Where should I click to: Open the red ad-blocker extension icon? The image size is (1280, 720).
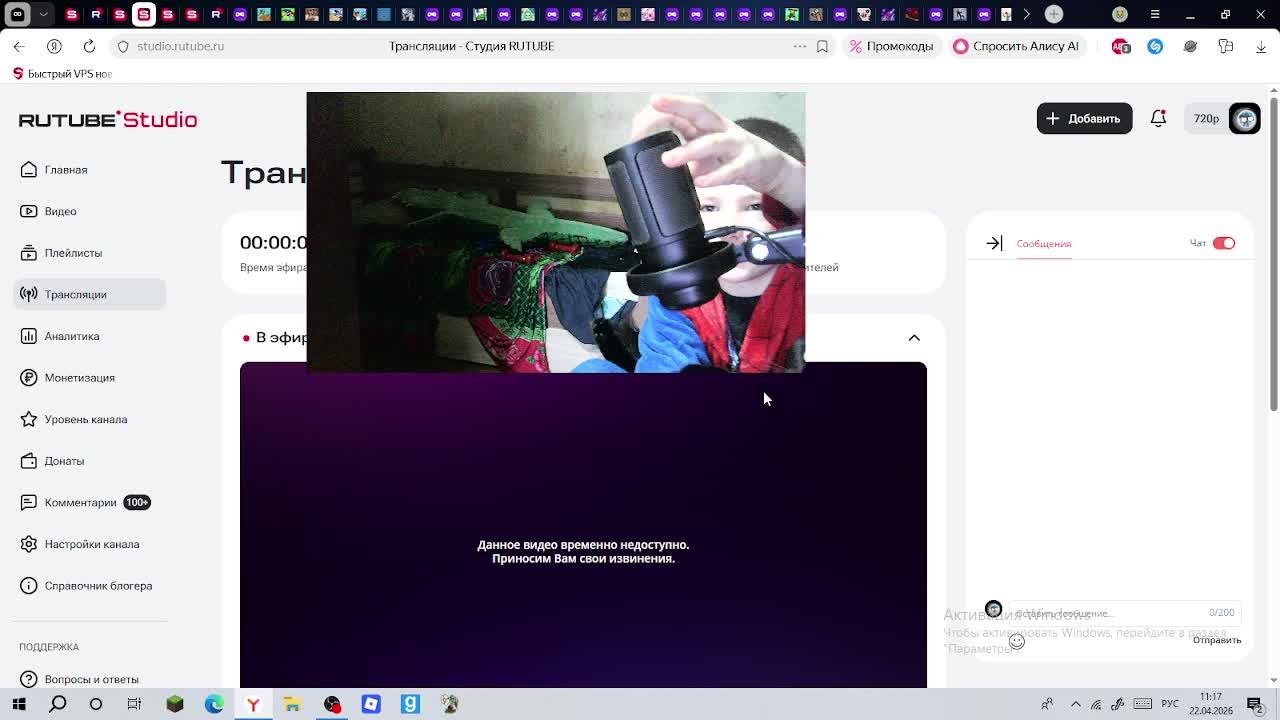[x=1121, y=46]
